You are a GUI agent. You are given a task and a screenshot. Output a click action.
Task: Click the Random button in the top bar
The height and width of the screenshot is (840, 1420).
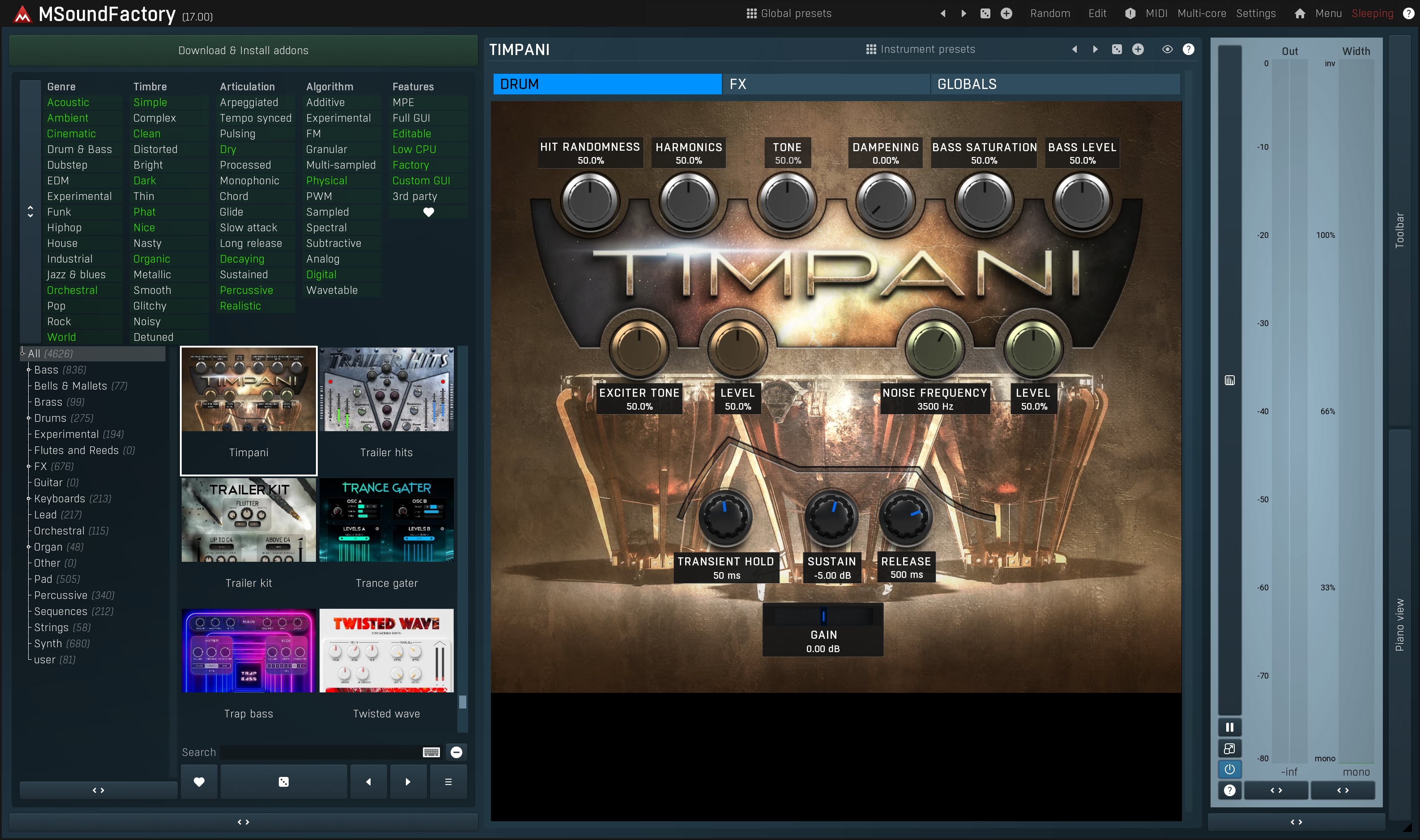tap(1050, 13)
